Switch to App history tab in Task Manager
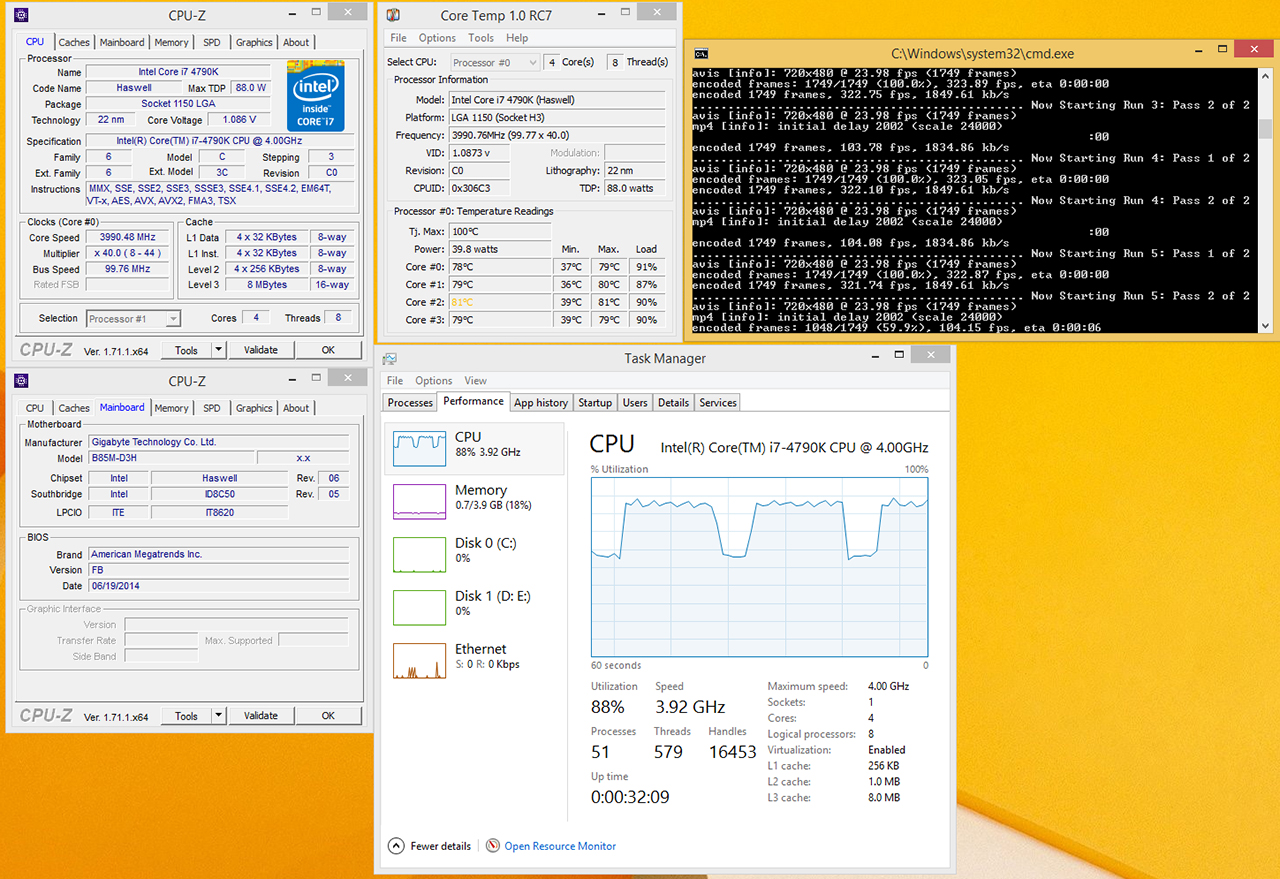The height and width of the screenshot is (879, 1280). 541,403
